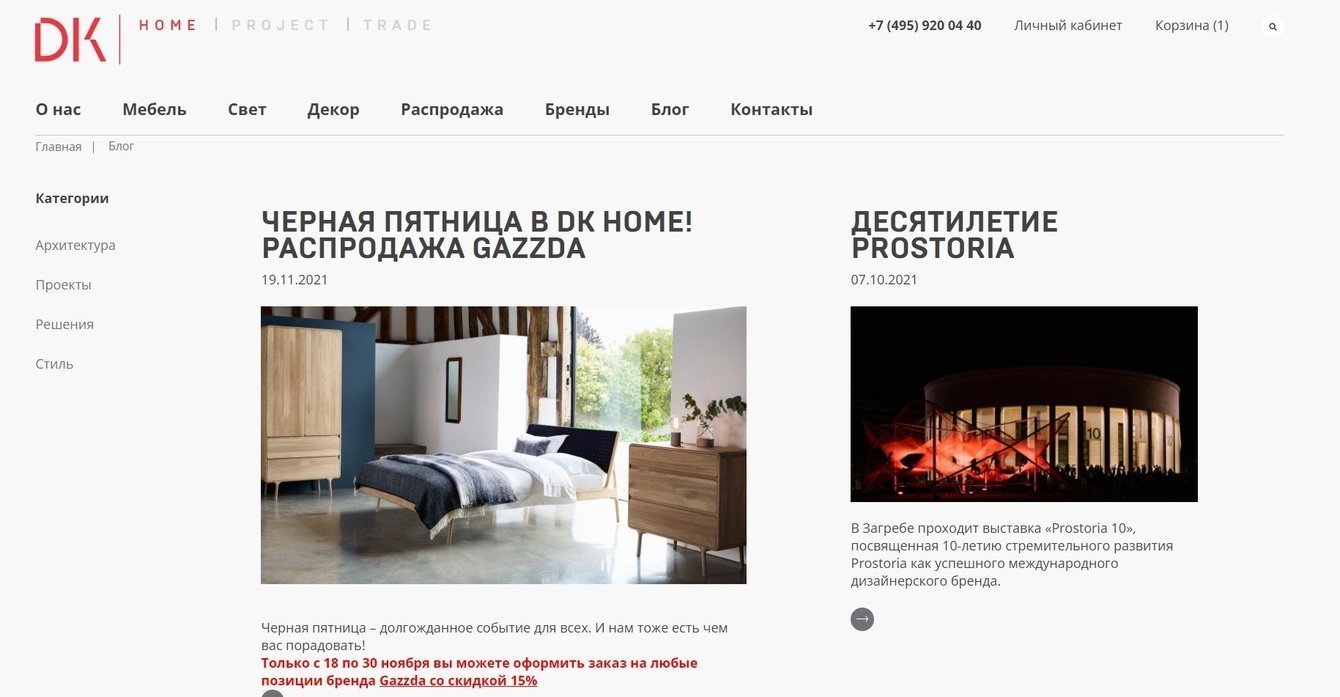Open the Свет menu
Viewport: 1340px width, 697px height.
click(x=247, y=109)
